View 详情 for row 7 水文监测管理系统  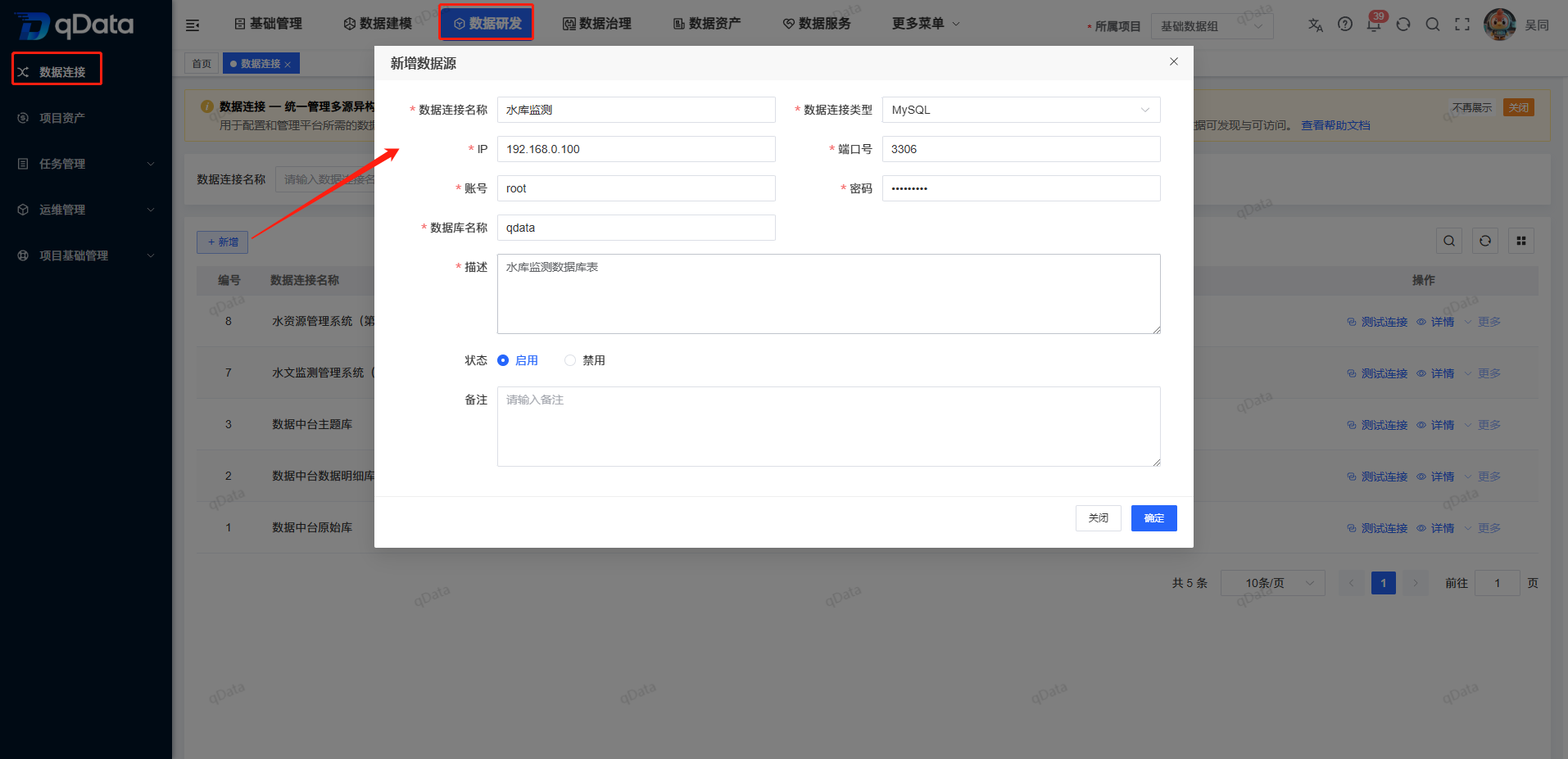coord(1435,373)
